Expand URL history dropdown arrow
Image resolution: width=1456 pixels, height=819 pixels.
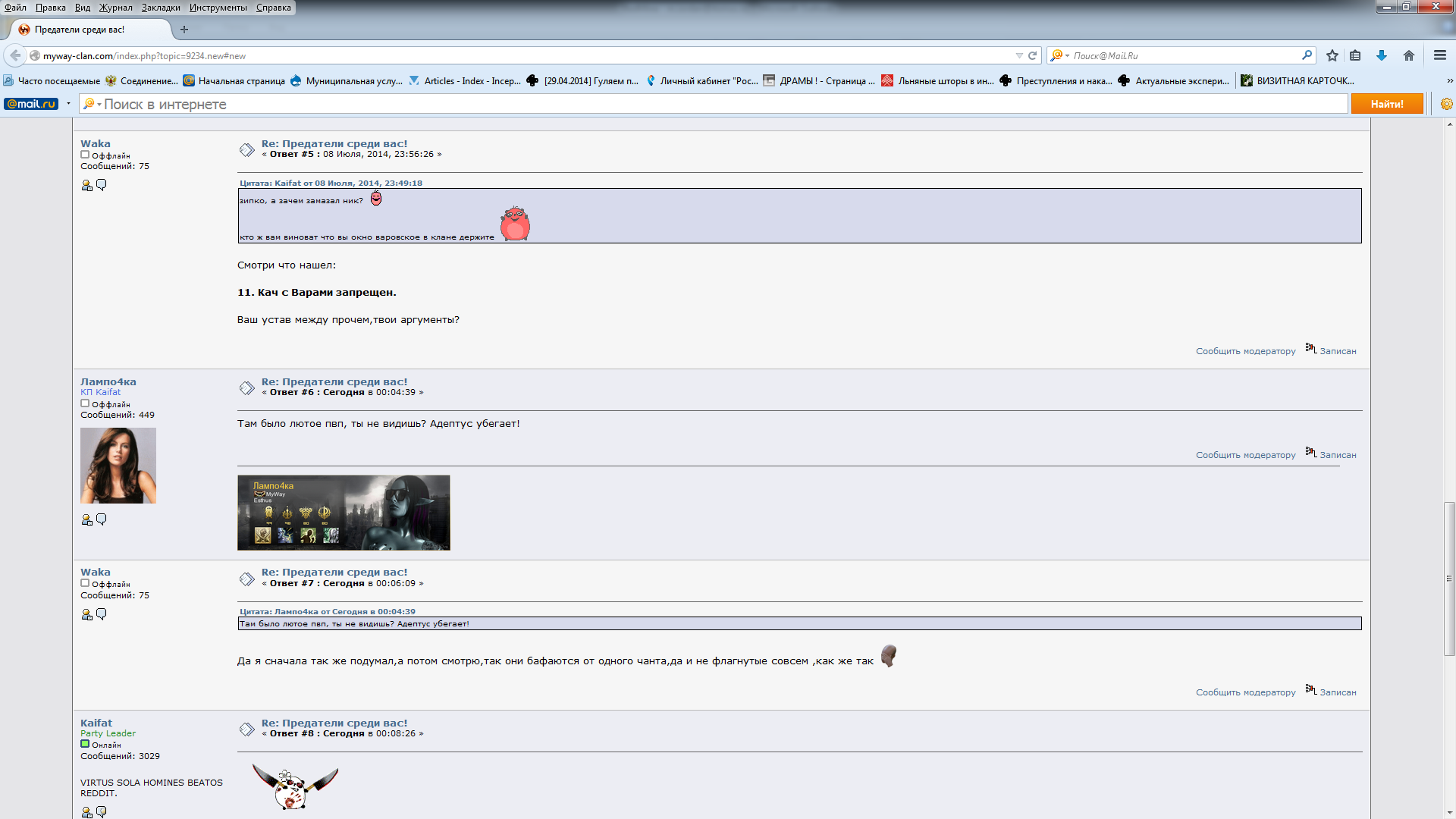[x=1019, y=55]
